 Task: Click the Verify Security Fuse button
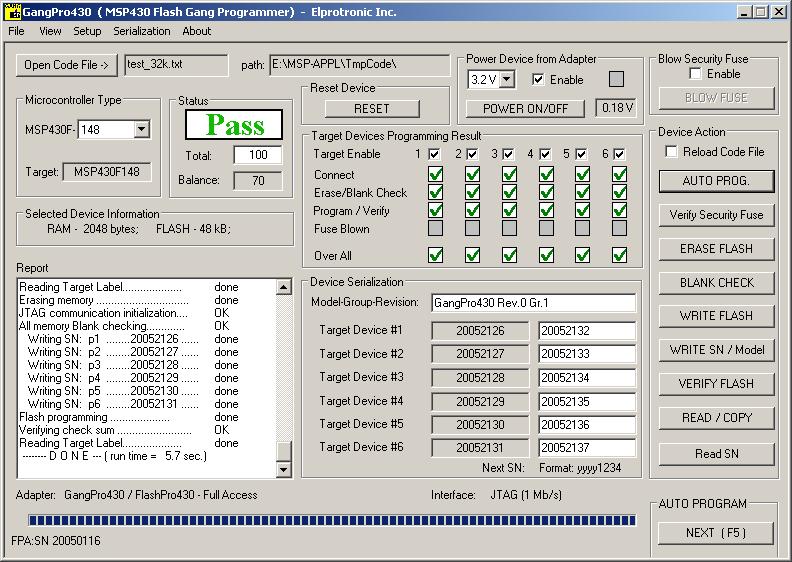pos(716,215)
